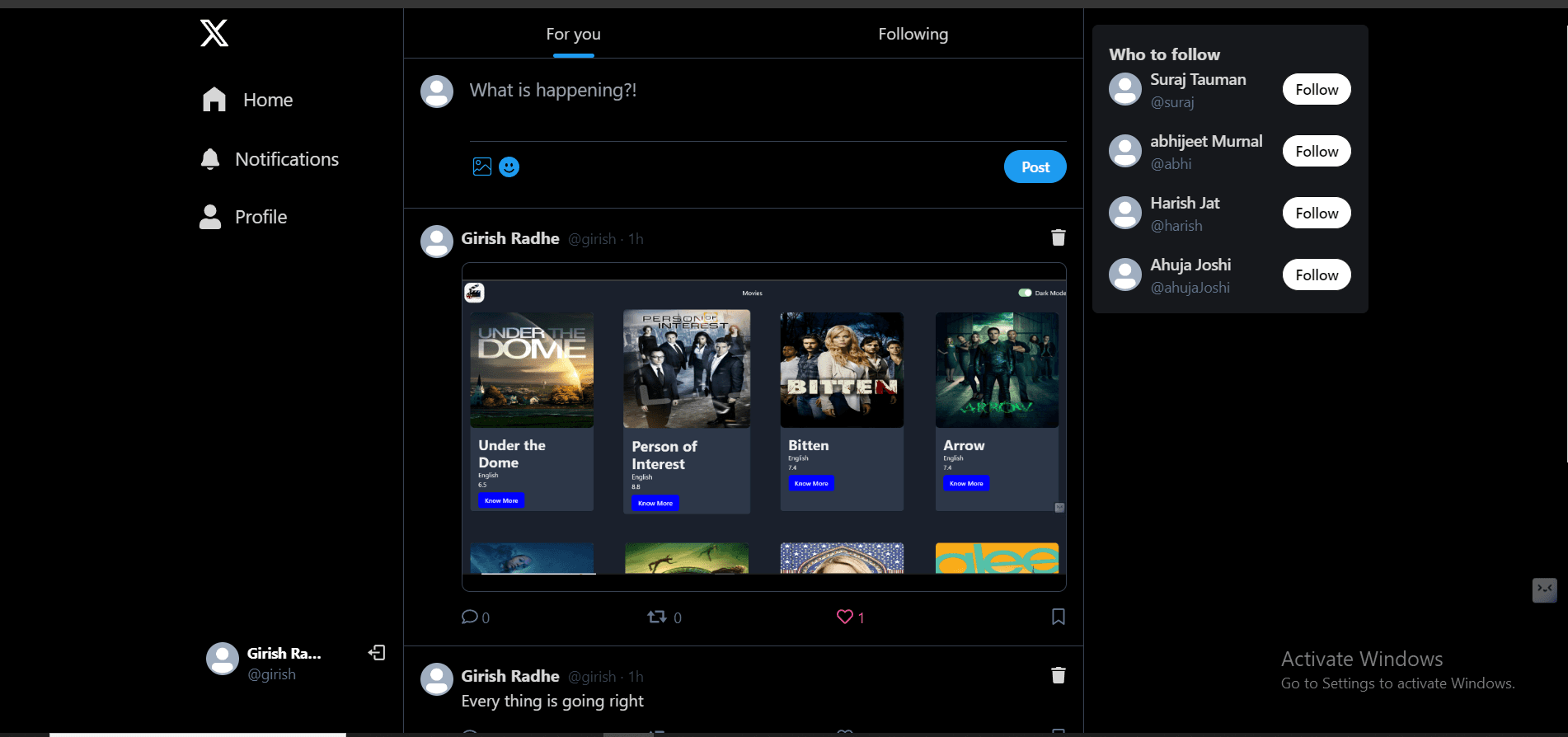This screenshot has width=1568, height=737.
Task: Focus the What is happening input
Action: (x=768, y=91)
